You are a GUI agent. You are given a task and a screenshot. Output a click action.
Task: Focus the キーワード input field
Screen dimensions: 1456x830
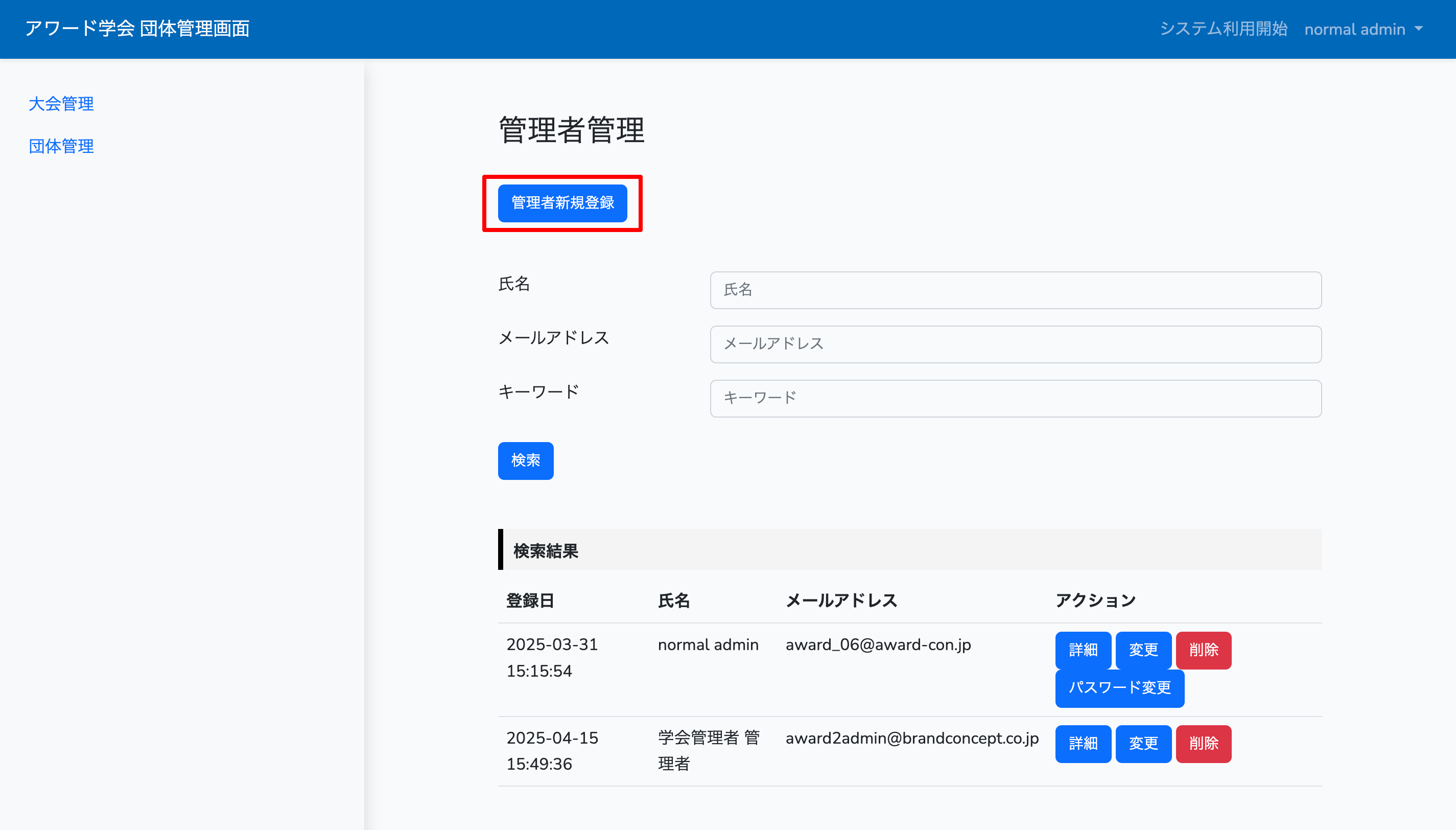pyautogui.click(x=1015, y=398)
